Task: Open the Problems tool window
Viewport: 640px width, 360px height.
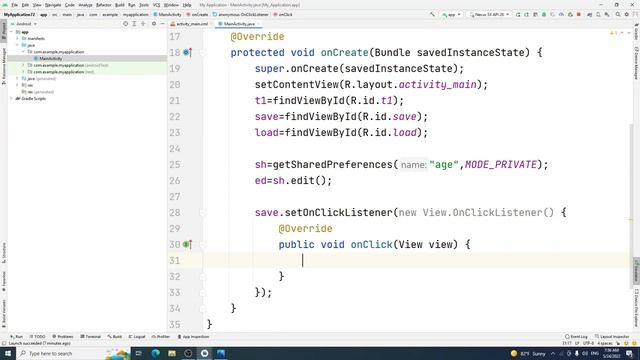Action: pos(63,337)
